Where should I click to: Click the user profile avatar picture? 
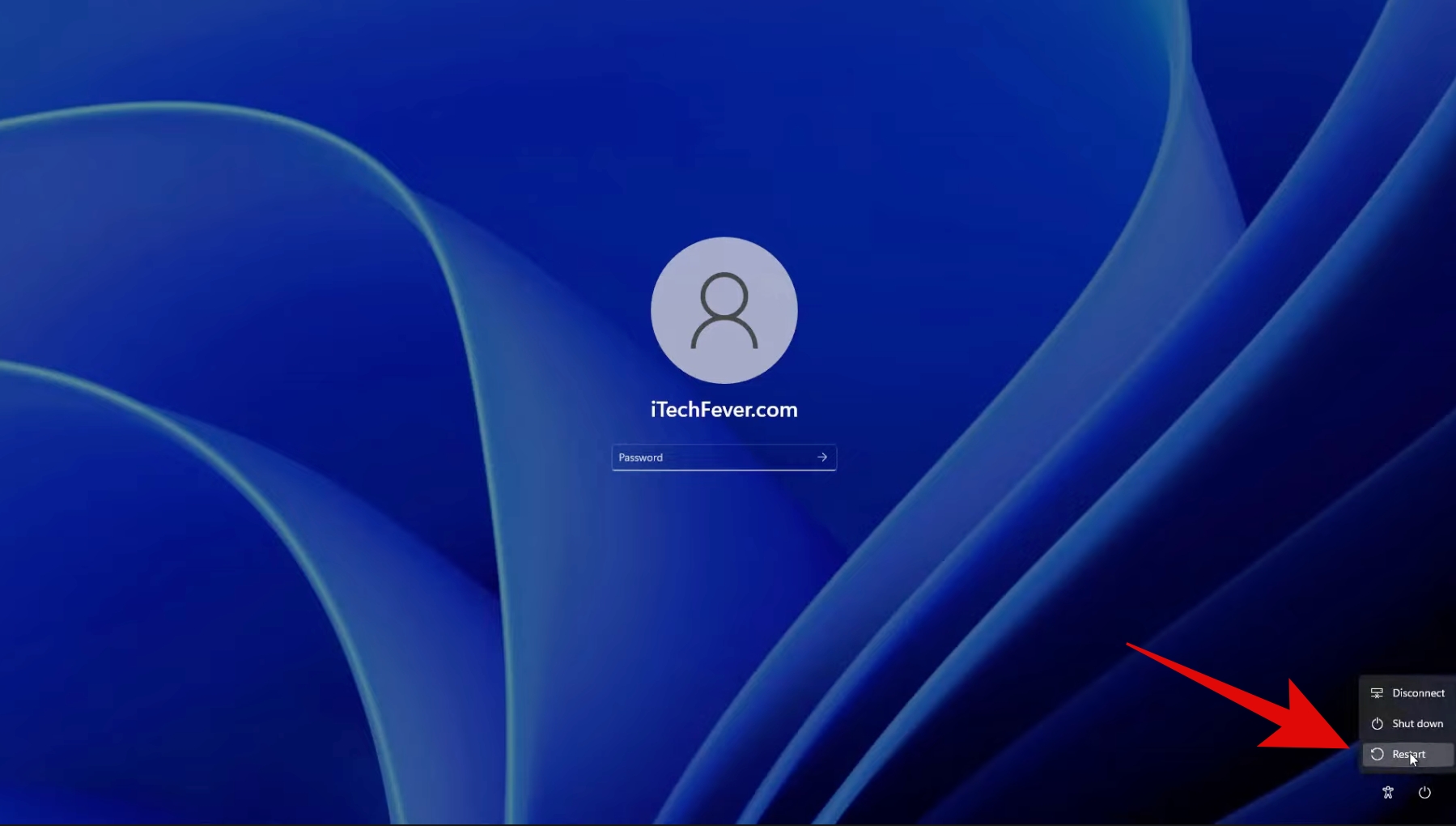click(724, 310)
